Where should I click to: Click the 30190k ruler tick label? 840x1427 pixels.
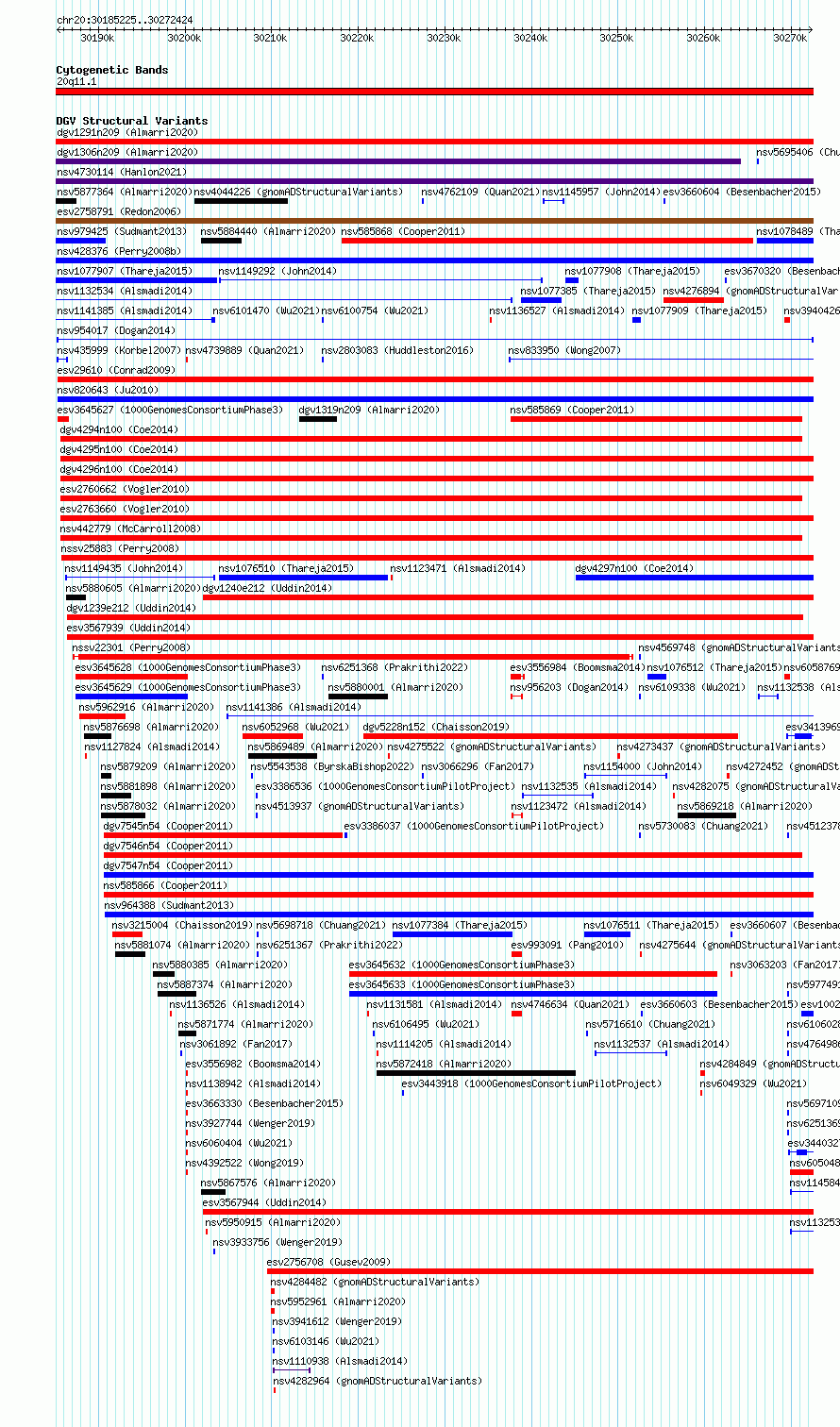(97, 38)
